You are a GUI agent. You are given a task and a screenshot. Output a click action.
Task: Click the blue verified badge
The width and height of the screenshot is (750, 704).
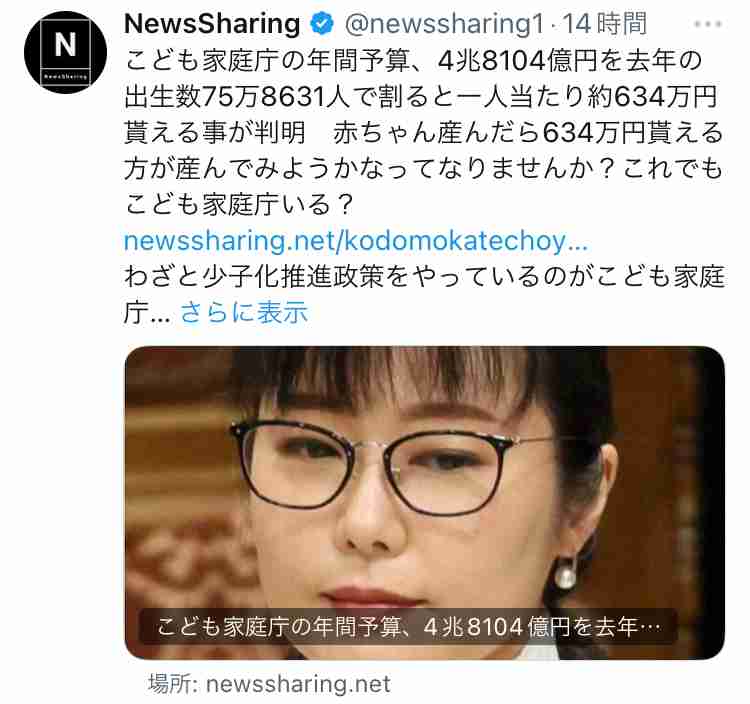coord(322,23)
